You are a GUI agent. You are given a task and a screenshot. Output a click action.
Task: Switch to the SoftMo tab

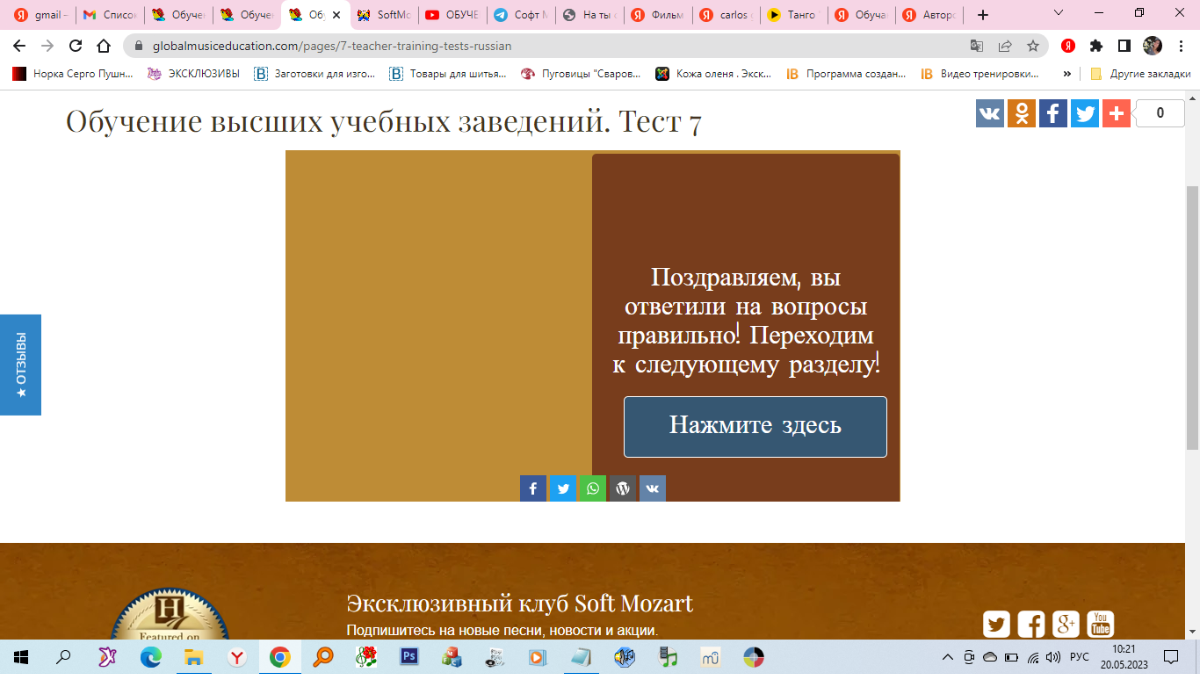pos(385,15)
